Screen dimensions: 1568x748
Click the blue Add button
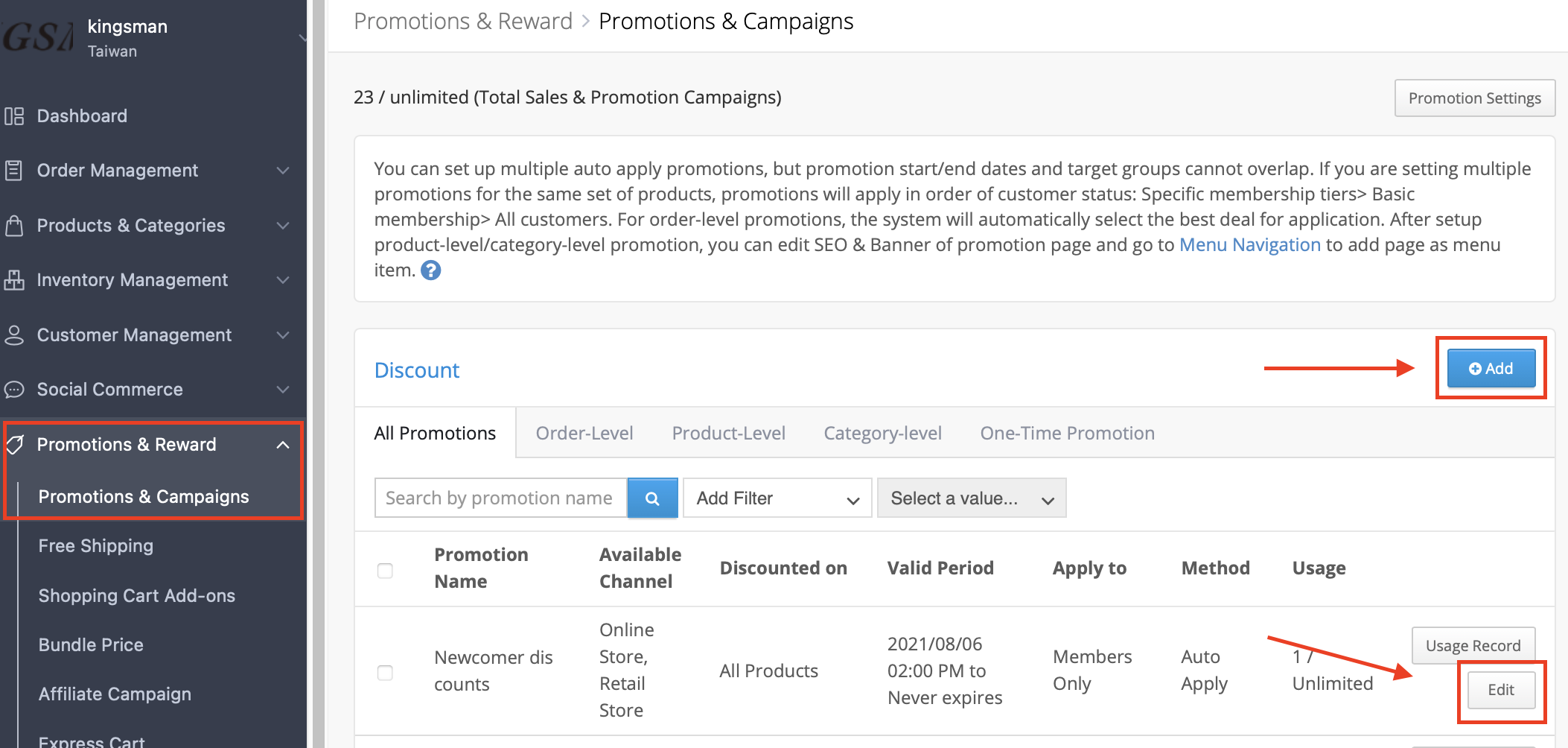1491,368
